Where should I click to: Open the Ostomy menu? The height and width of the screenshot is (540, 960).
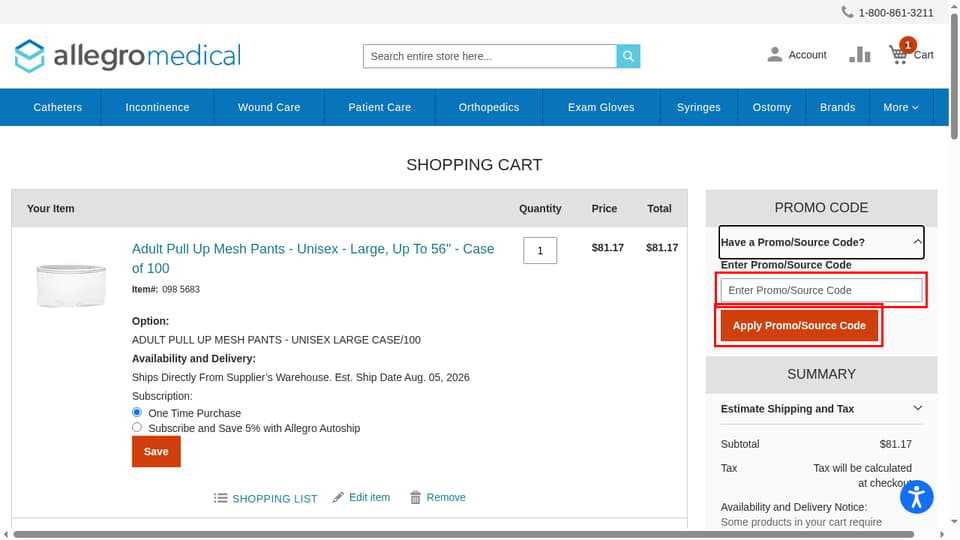(771, 107)
